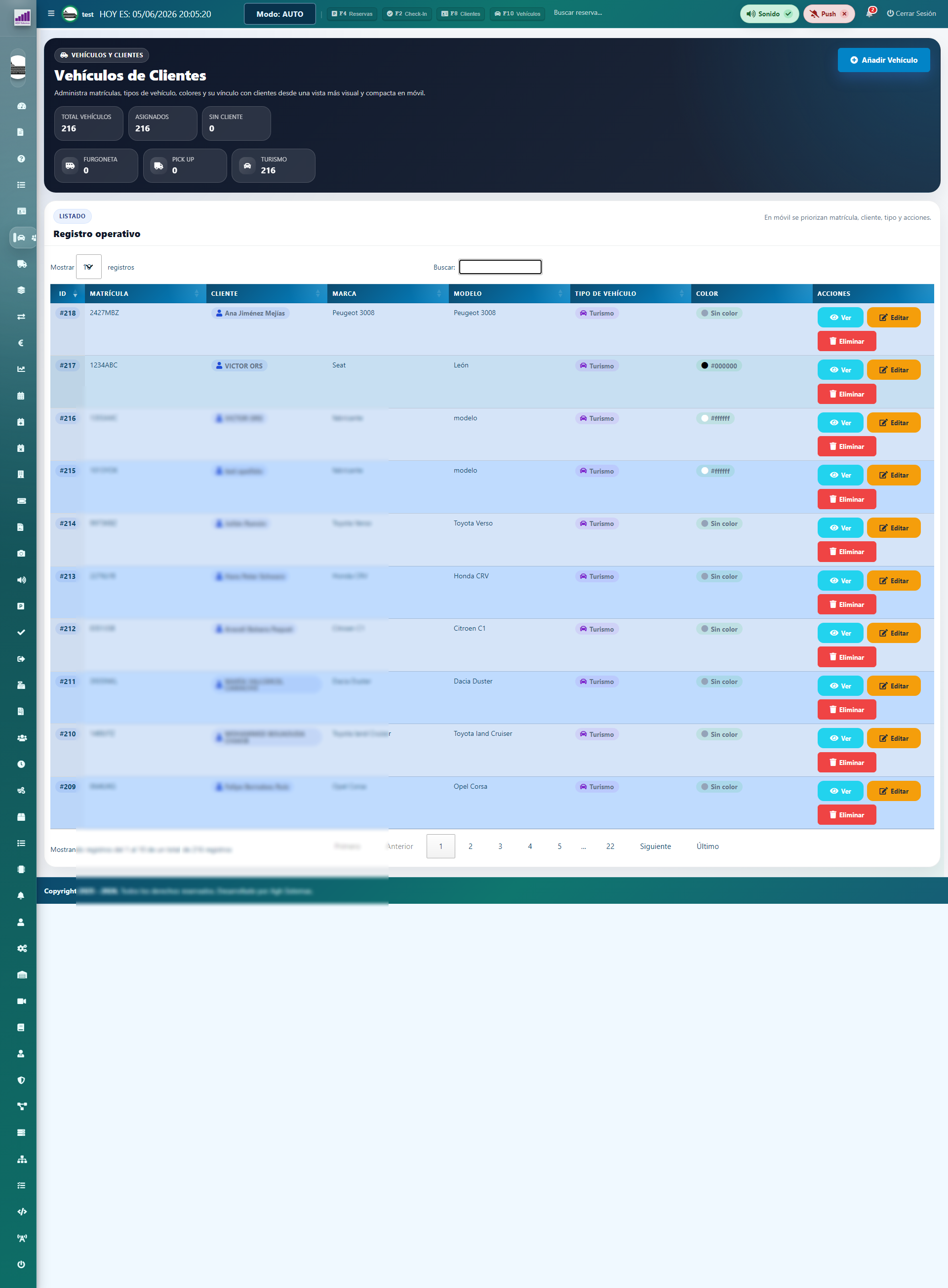Sort table by Tipo de Vehículo column

pyautogui.click(x=630, y=293)
